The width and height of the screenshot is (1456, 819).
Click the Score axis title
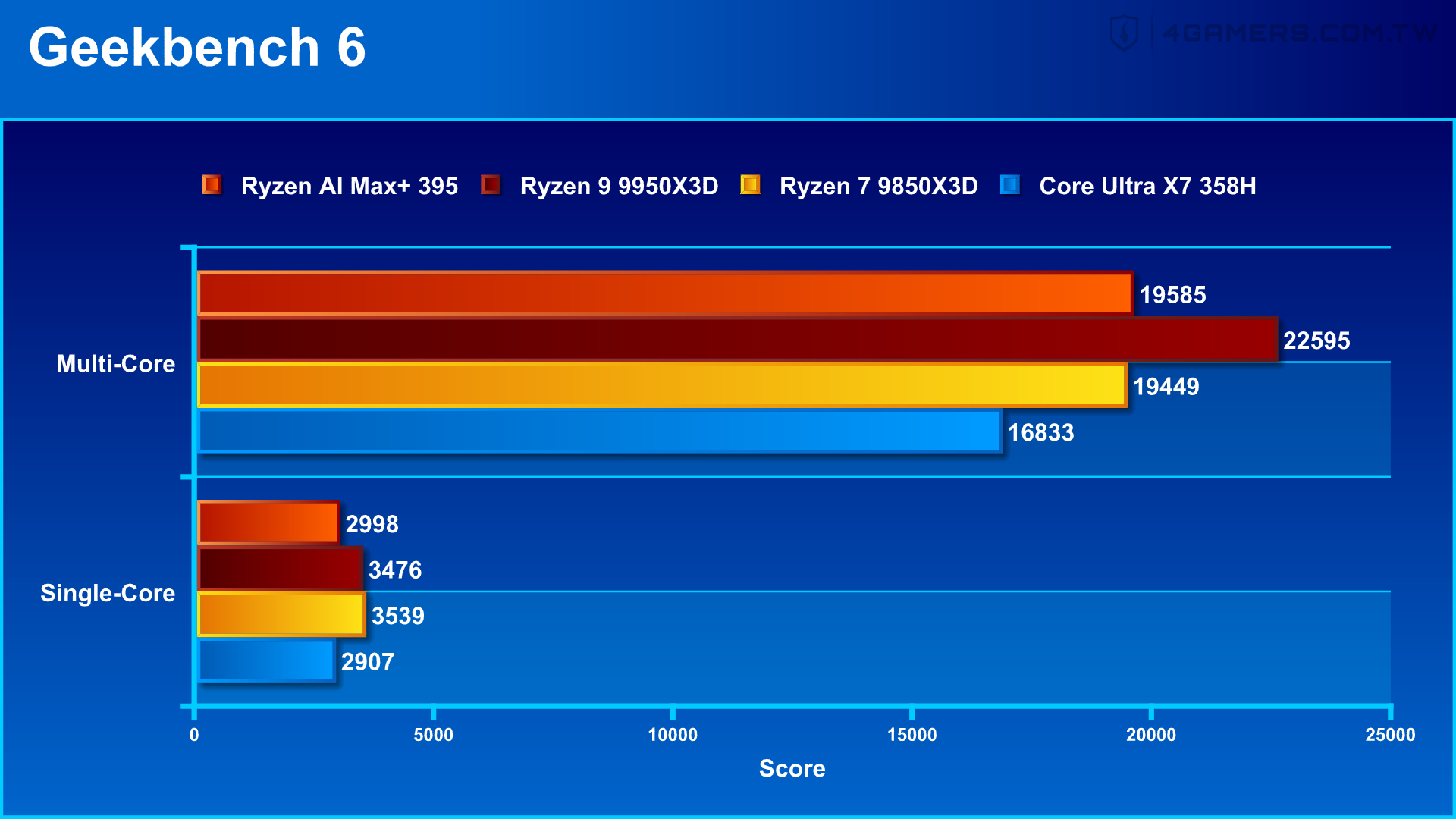click(792, 768)
